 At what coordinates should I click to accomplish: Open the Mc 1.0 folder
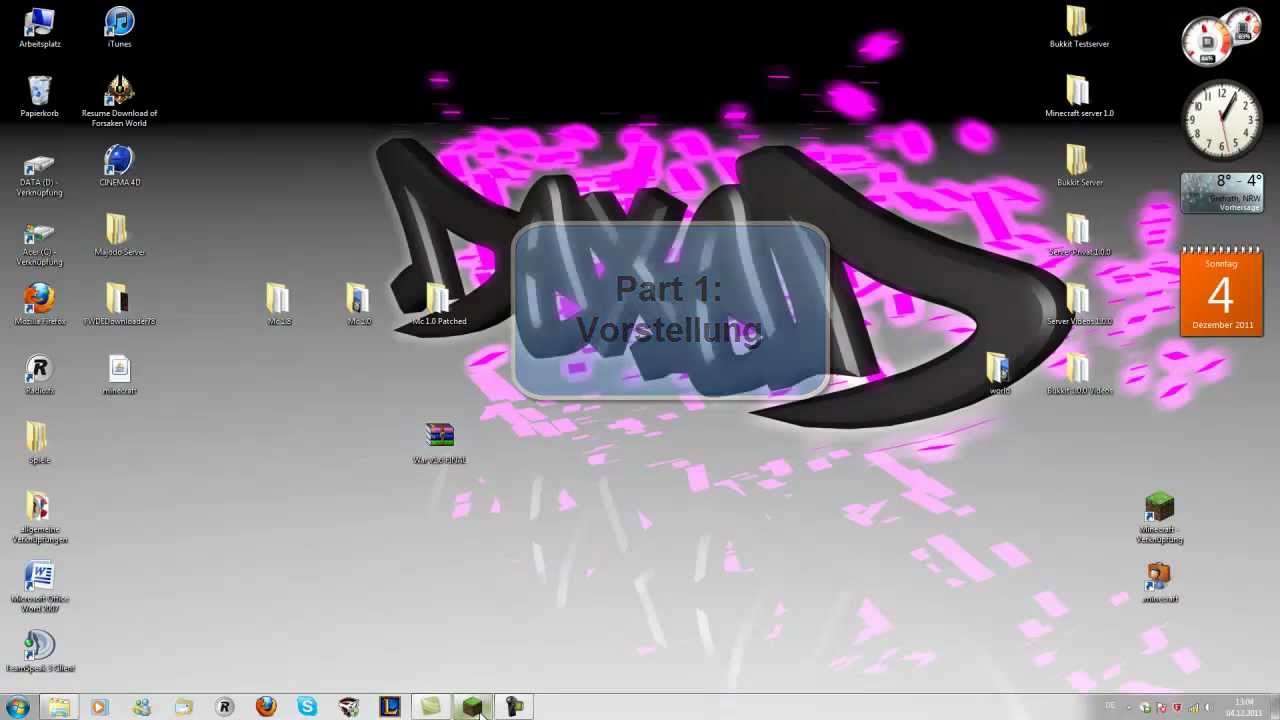pyautogui.click(x=359, y=304)
